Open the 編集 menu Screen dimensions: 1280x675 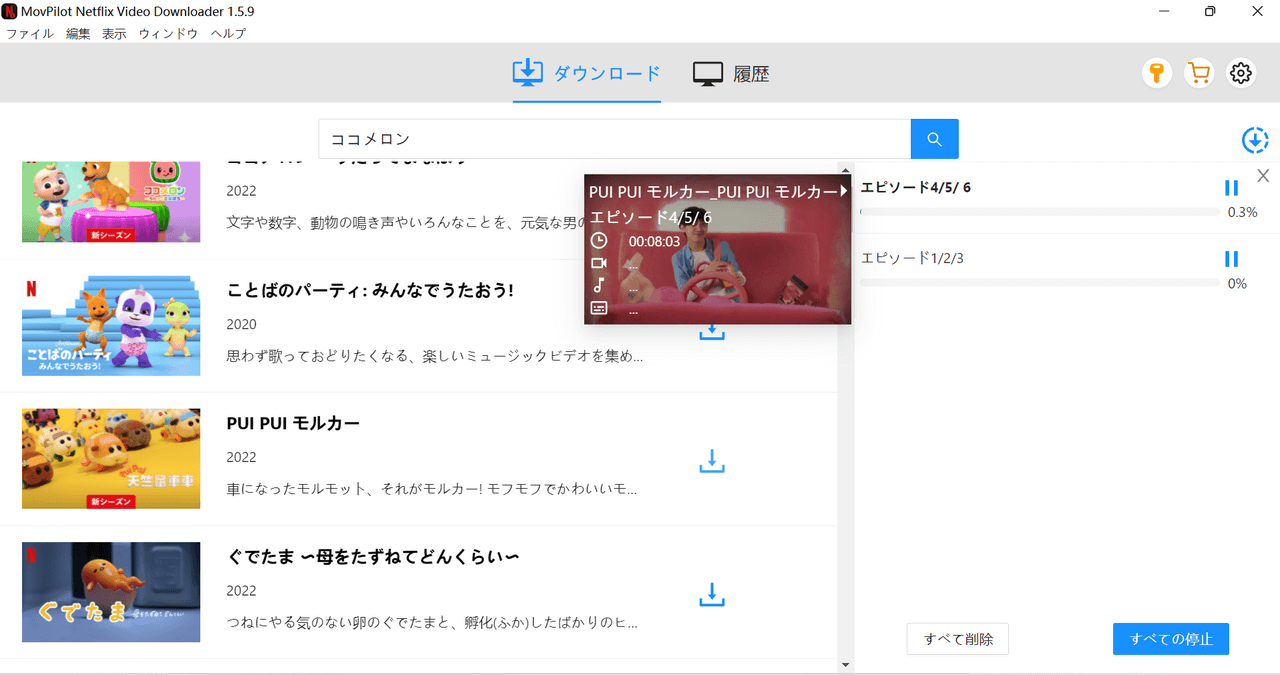point(78,33)
